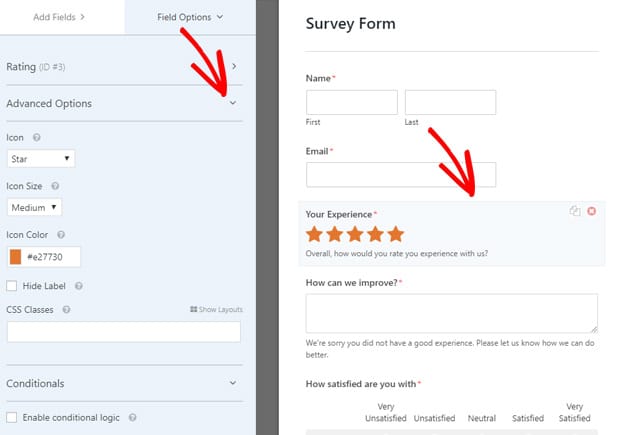The height and width of the screenshot is (435, 620).
Task: Click the orange Icon Color swatch
Action: (x=15, y=257)
